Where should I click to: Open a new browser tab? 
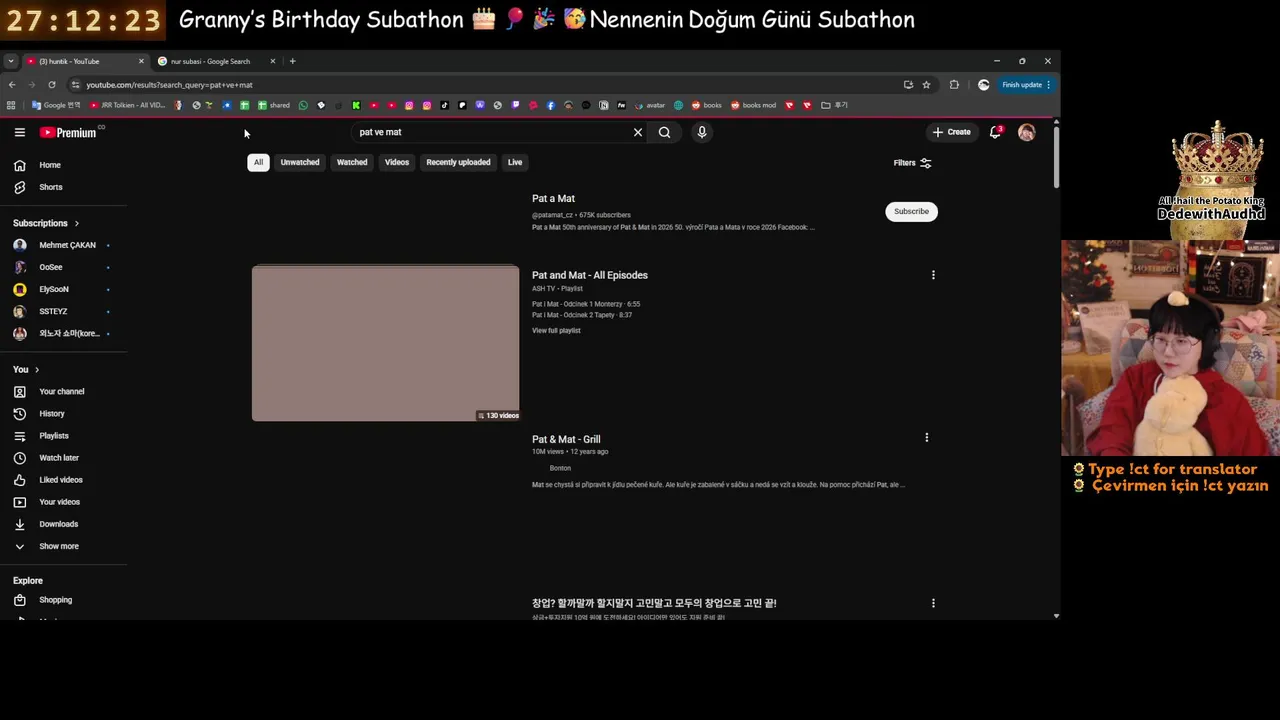coord(292,61)
